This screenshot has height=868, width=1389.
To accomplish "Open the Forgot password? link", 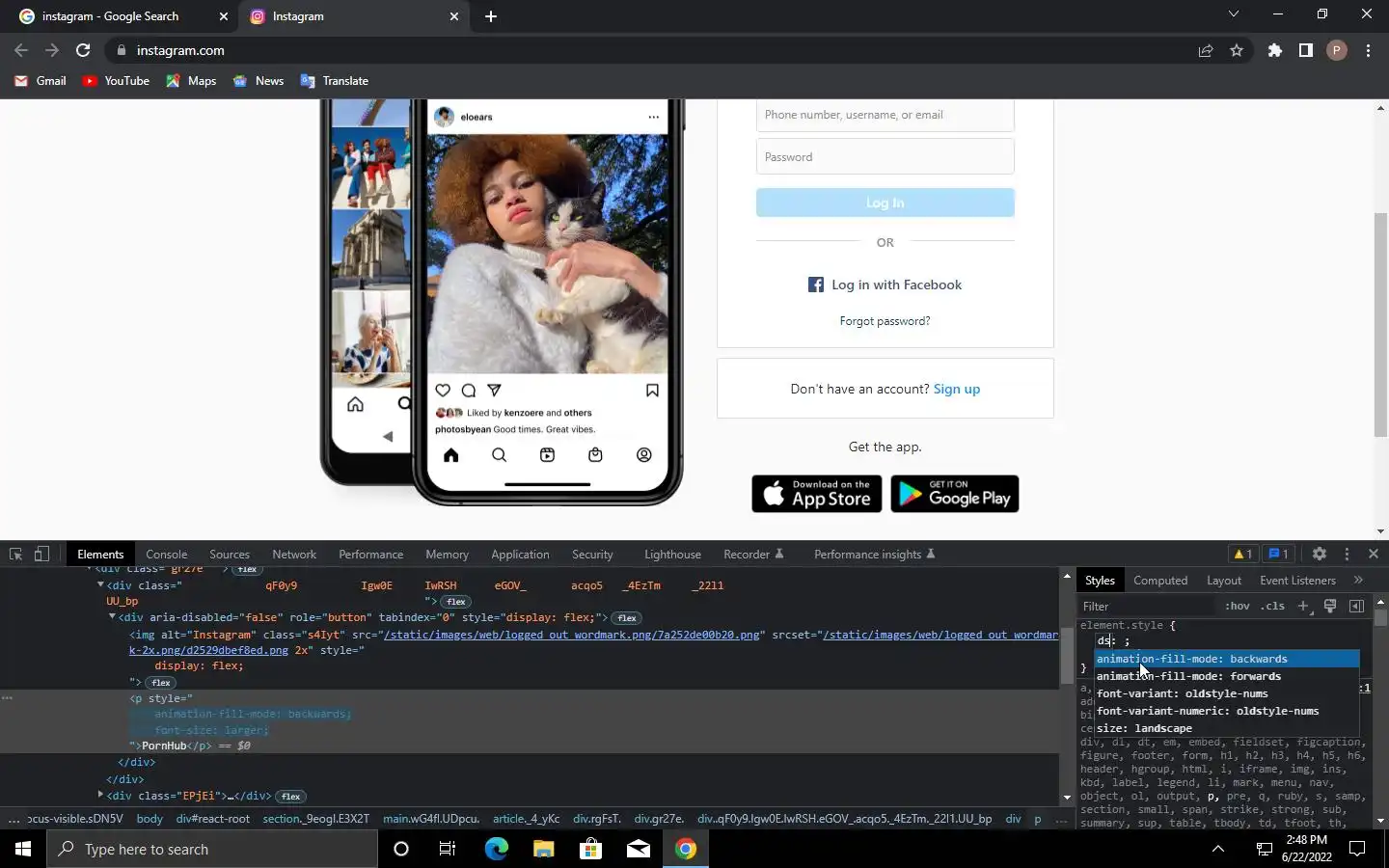I will (885, 321).
